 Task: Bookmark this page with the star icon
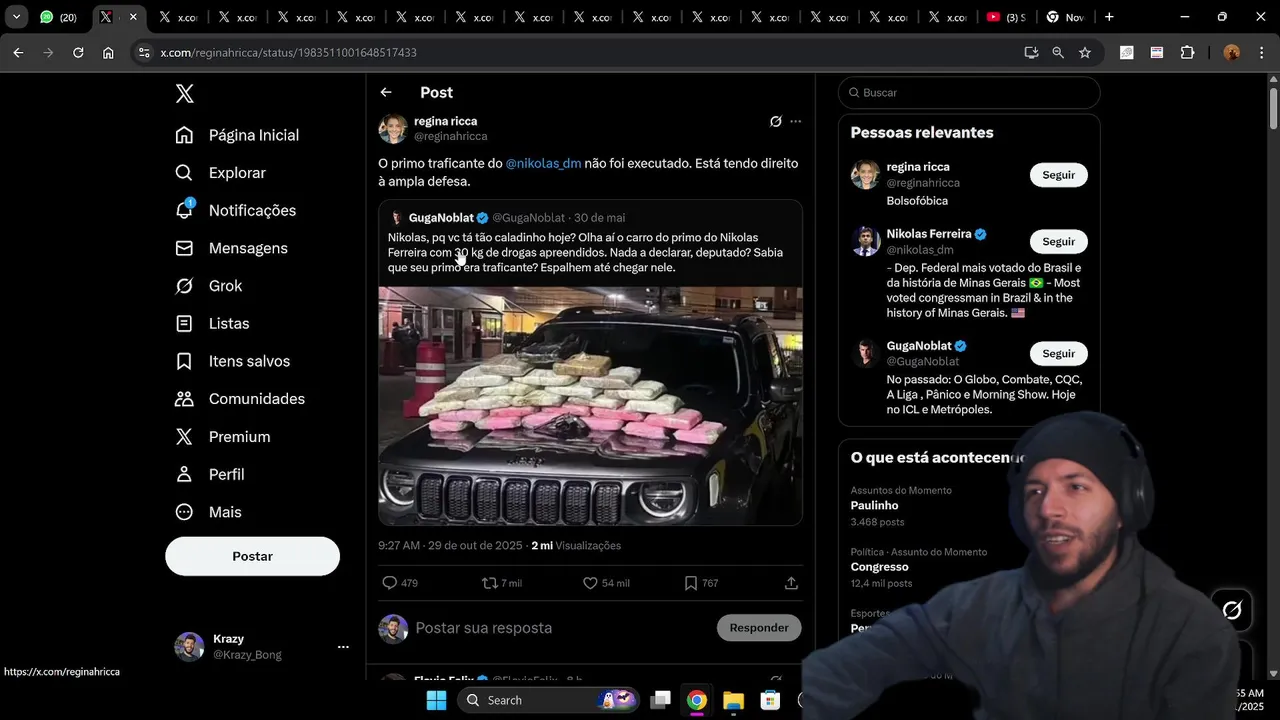[x=1085, y=53]
